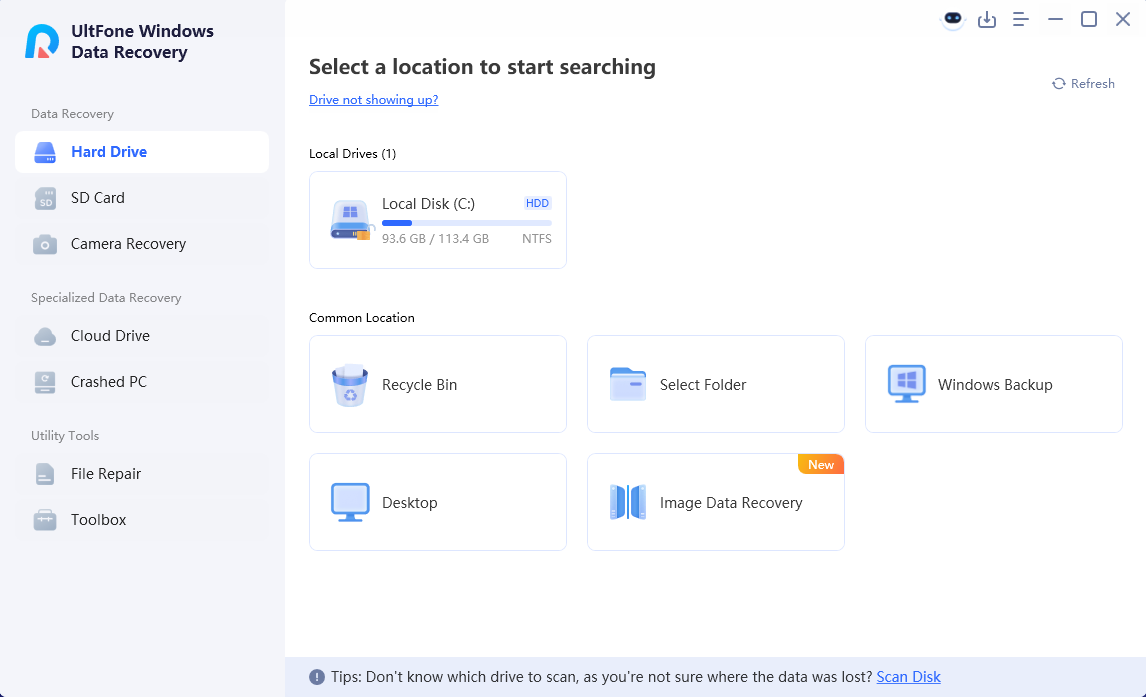Select the Hard Drive sidebar tab
The image size is (1146, 697).
[x=142, y=152]
